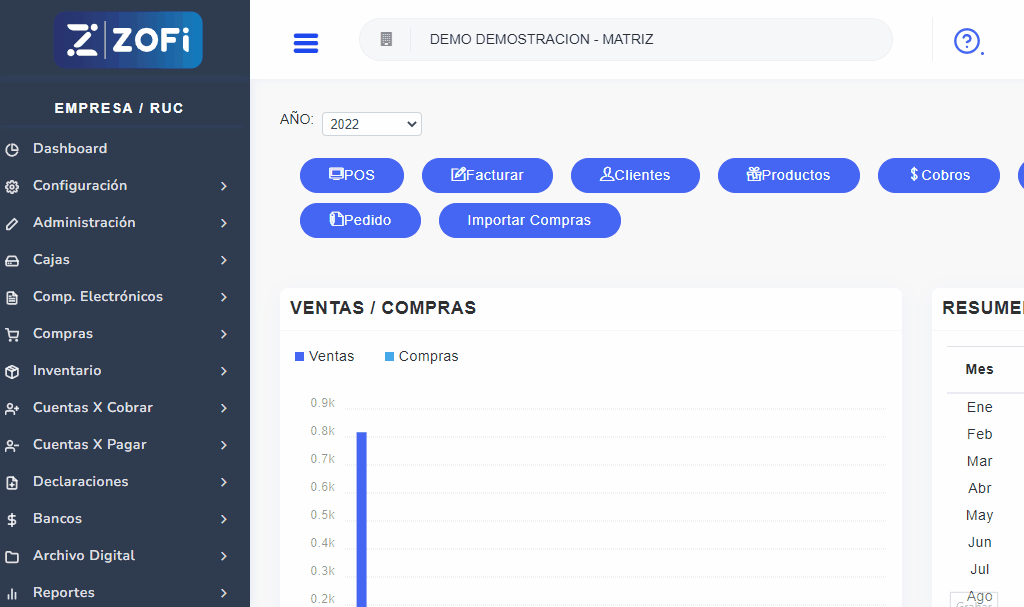Click the Archivo Digital folder icon
The image size is (1024, 607).
point(12,557)
